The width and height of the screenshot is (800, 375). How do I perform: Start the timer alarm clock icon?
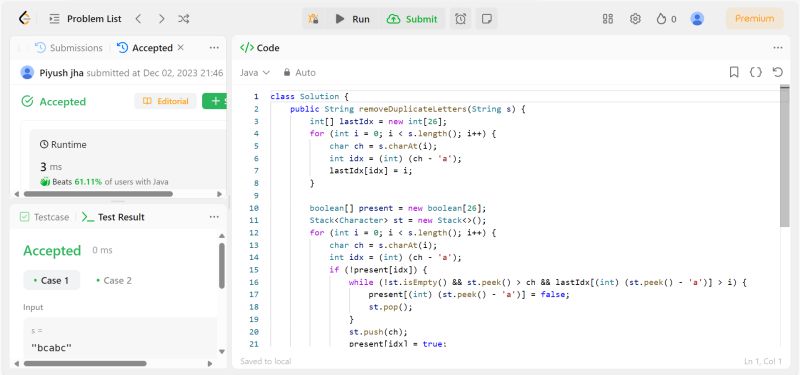460,19
